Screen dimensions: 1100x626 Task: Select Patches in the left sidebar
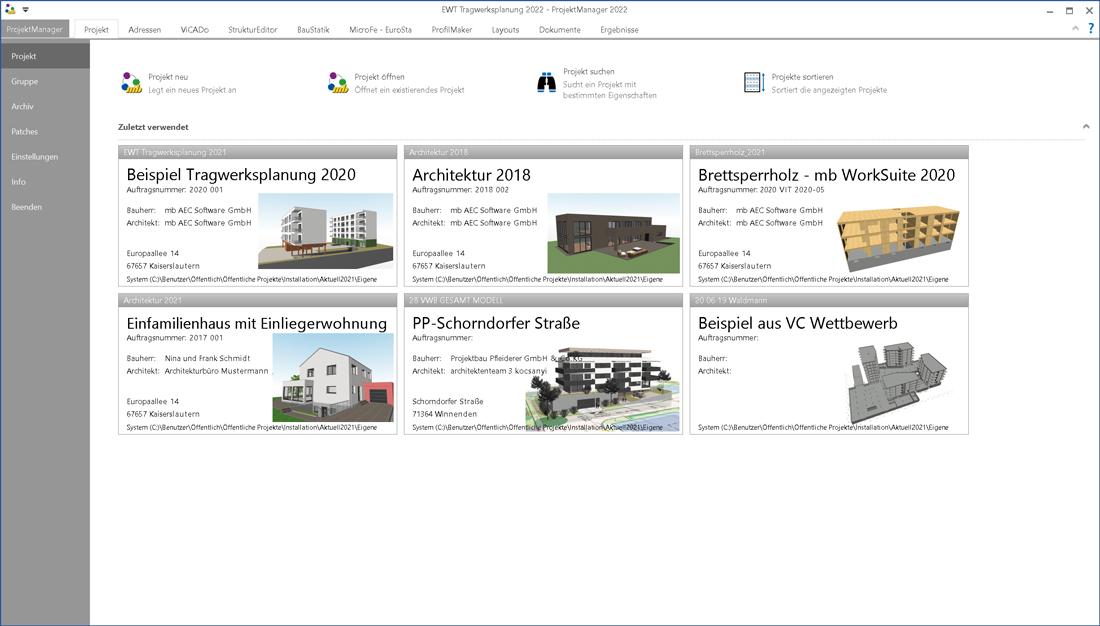click(x=45, y=131)
